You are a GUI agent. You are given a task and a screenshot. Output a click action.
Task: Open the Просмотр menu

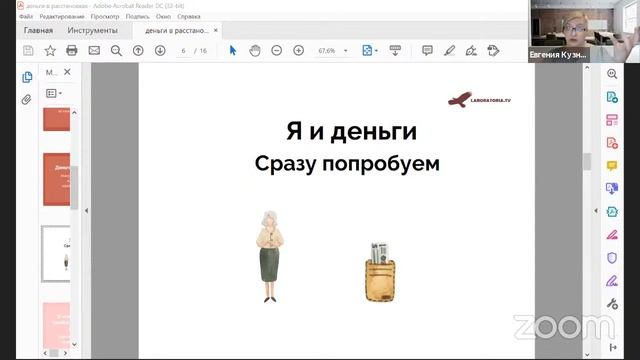105,17
